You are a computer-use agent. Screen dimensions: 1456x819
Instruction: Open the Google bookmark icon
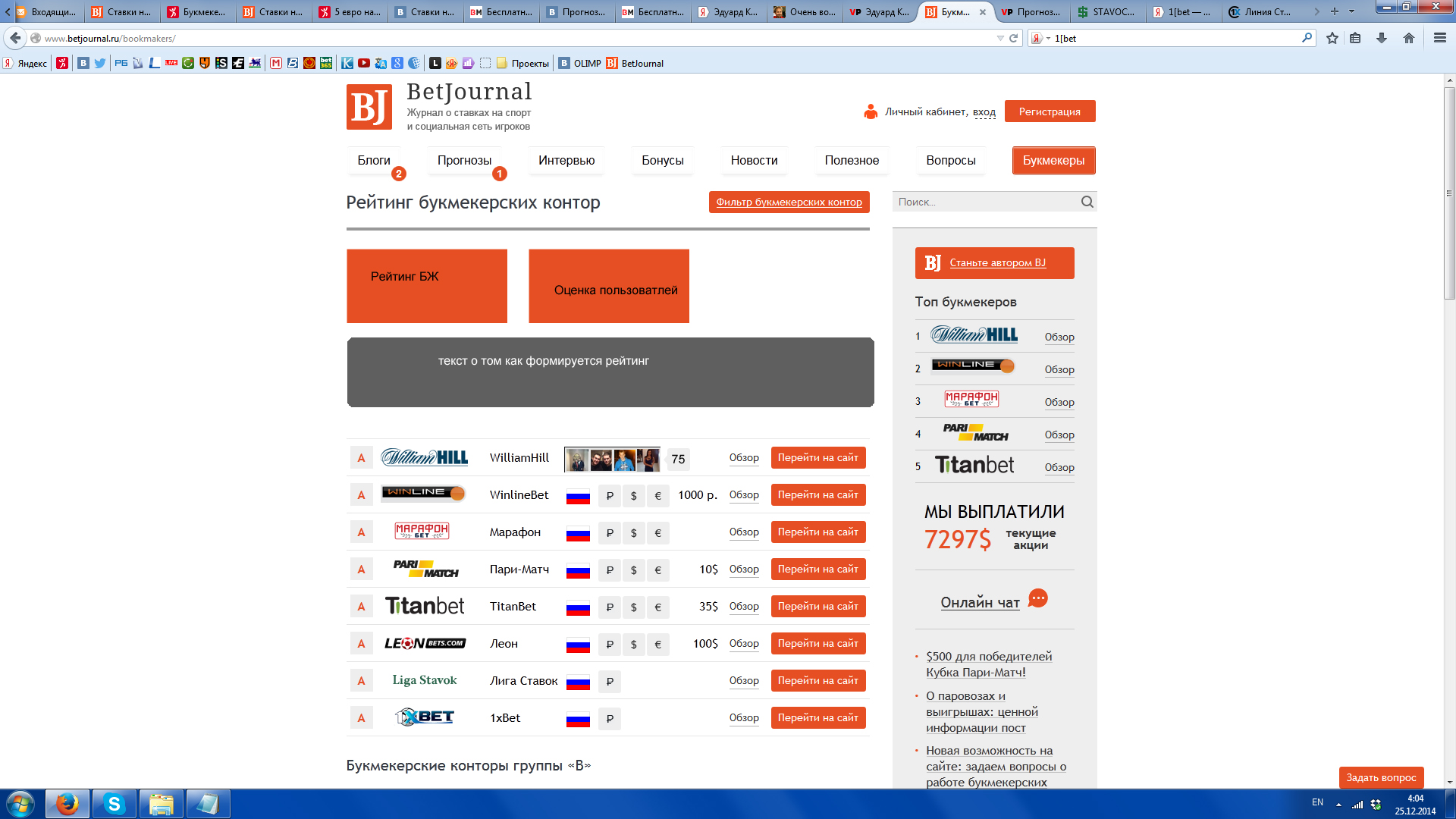pos(397,63)
